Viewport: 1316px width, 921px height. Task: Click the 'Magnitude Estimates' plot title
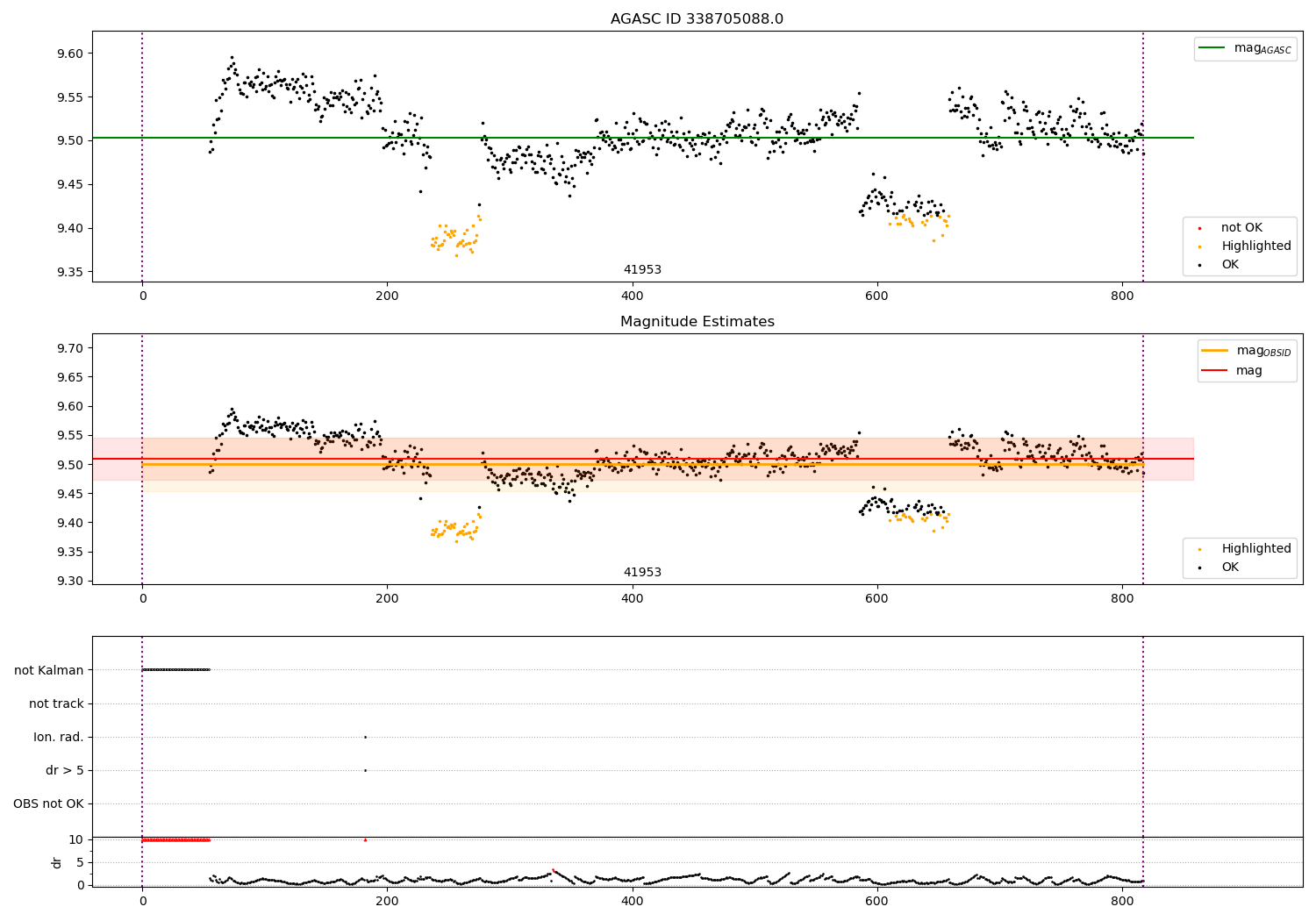[697, 322]
